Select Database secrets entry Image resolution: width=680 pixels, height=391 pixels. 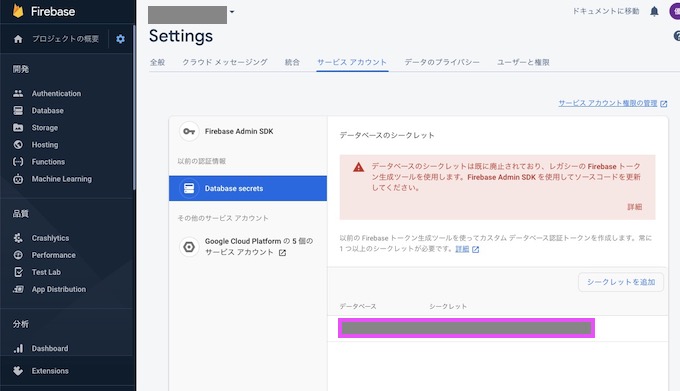248,188
